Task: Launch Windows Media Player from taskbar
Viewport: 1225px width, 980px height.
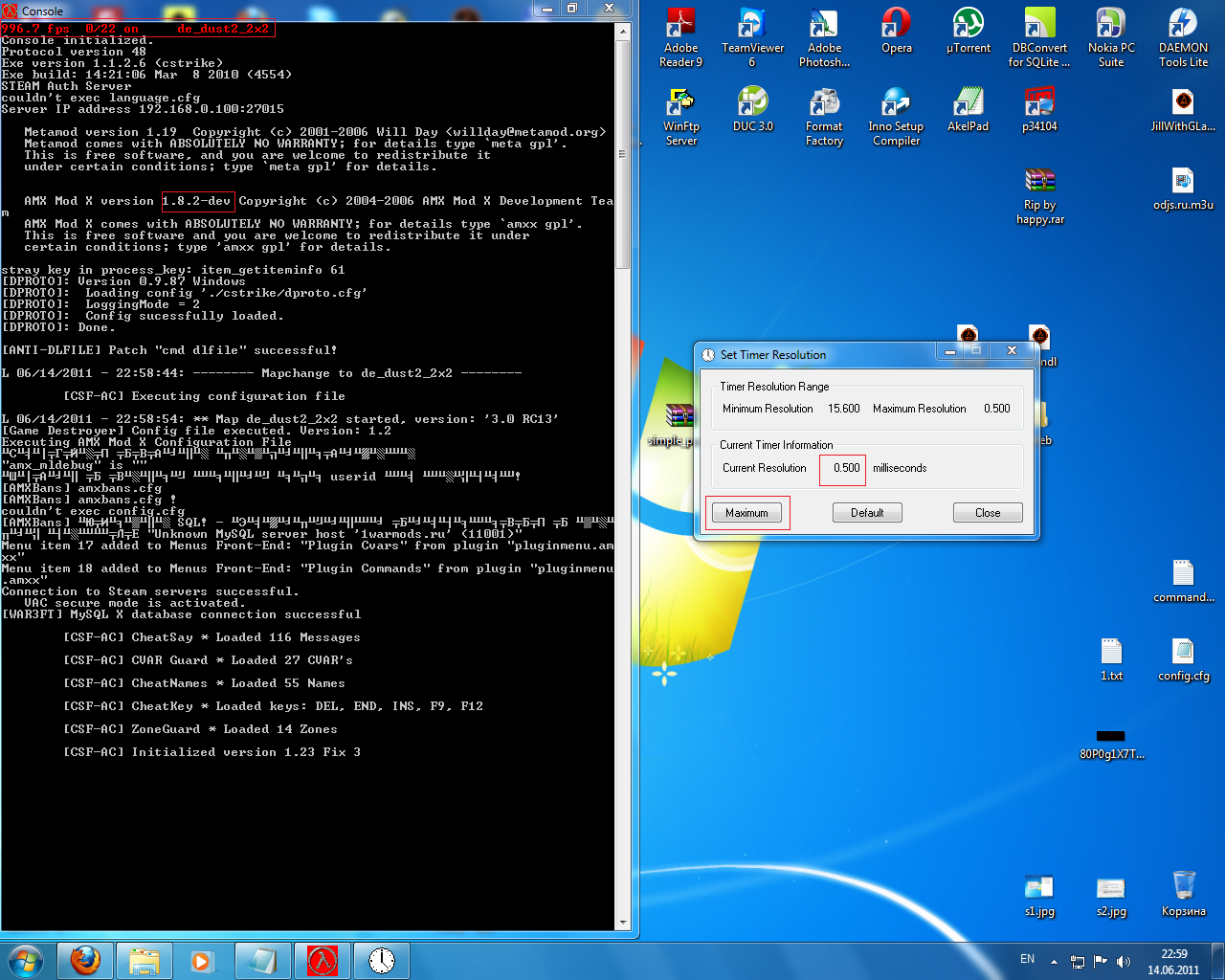Action: click(x=202, y=960)
